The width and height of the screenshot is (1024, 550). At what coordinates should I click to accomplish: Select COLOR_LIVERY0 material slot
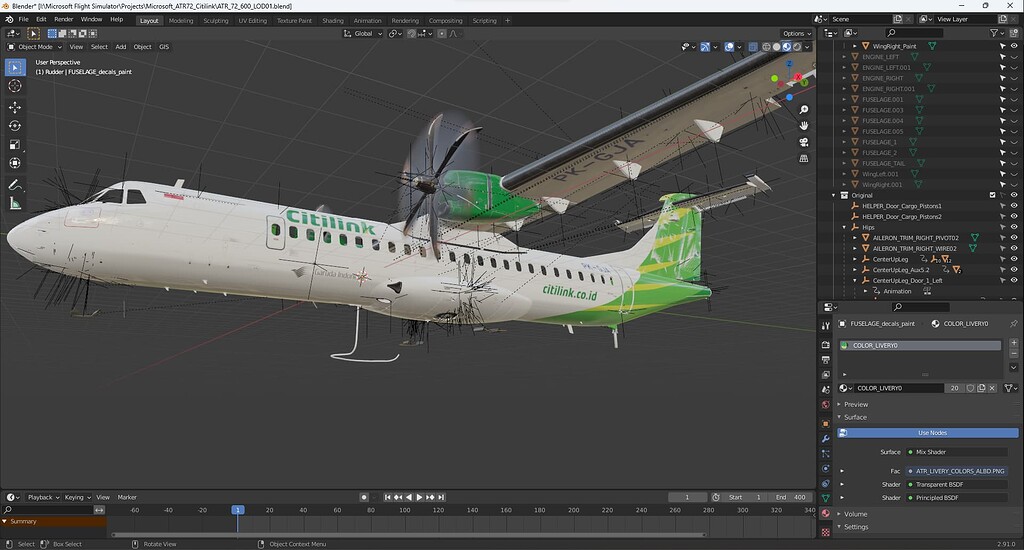pyautogui.click(x=920, y=346)
